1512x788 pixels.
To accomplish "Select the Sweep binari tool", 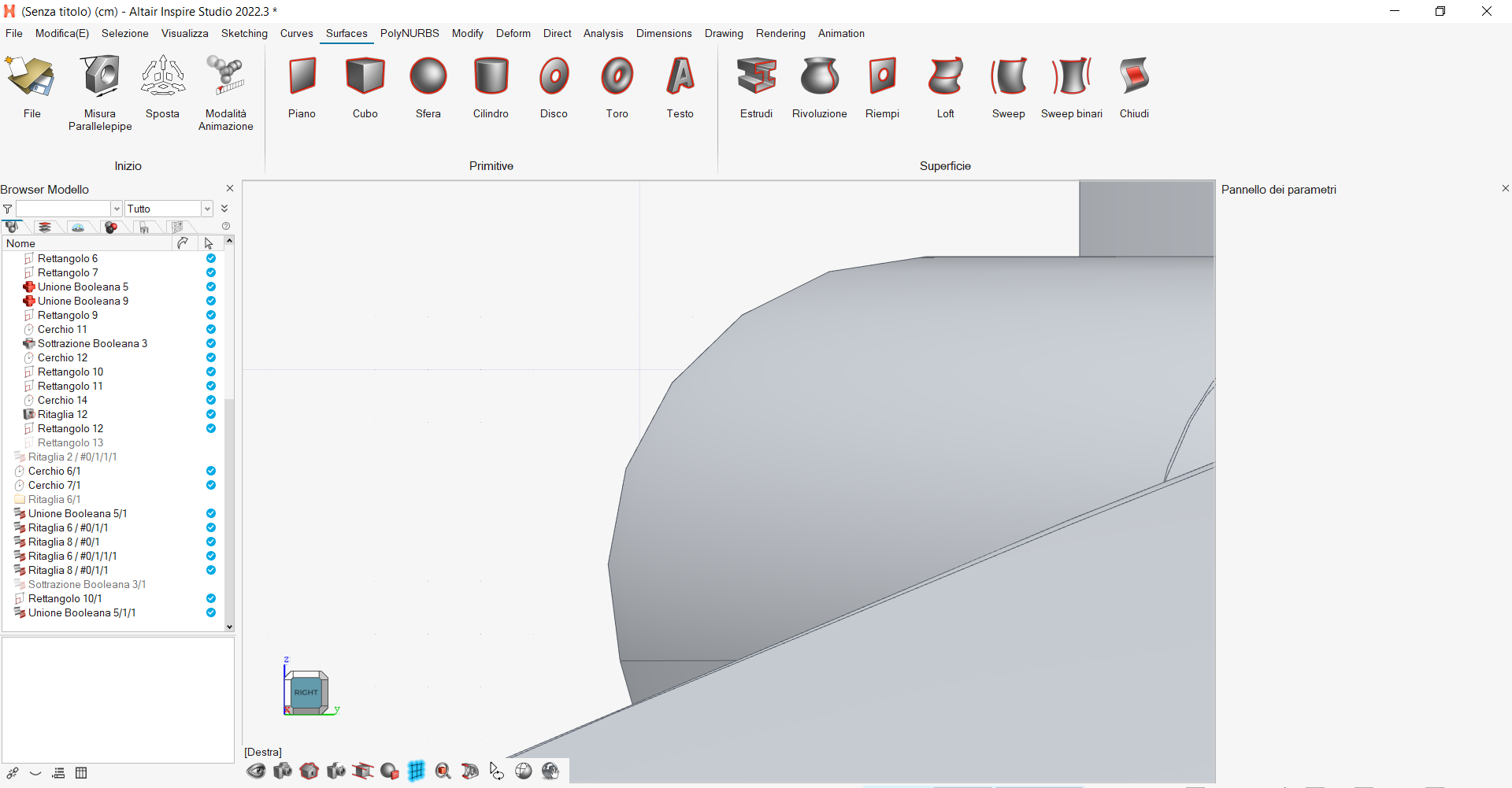I will [x=1071, y=87].
